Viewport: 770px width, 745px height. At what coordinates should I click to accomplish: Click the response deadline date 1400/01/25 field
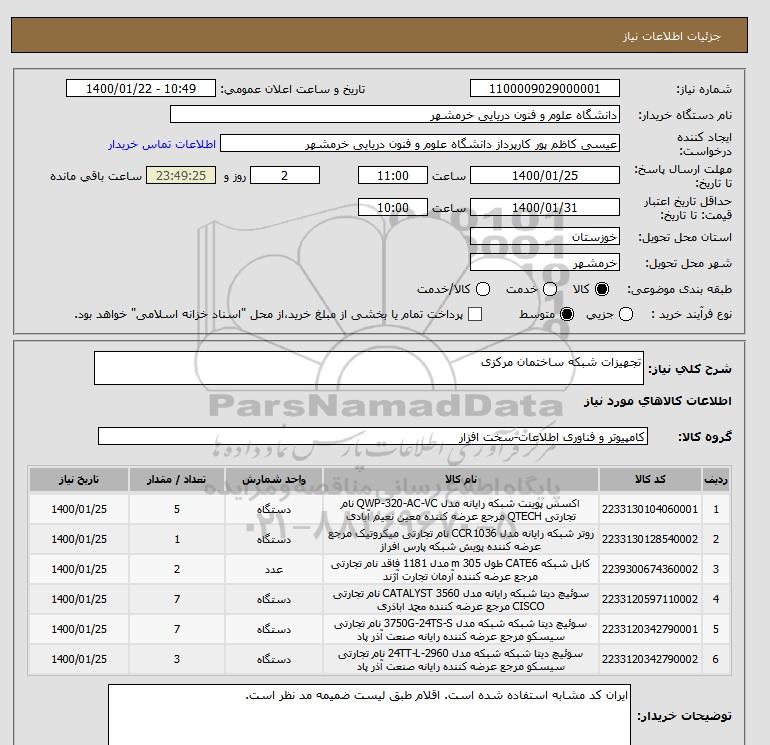click(545, 175)
